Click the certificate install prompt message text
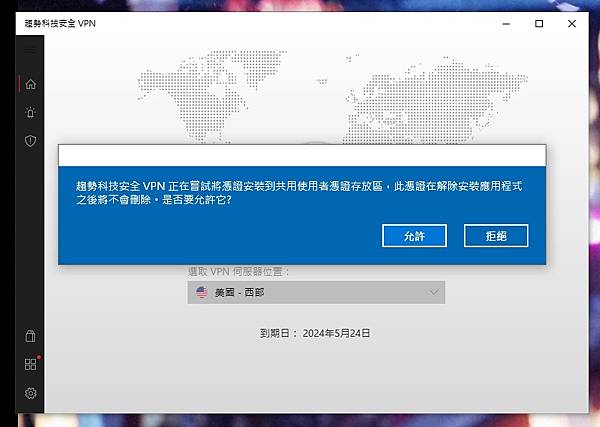The width and height of the screenshot is (600, 427). tap(299, 192)
